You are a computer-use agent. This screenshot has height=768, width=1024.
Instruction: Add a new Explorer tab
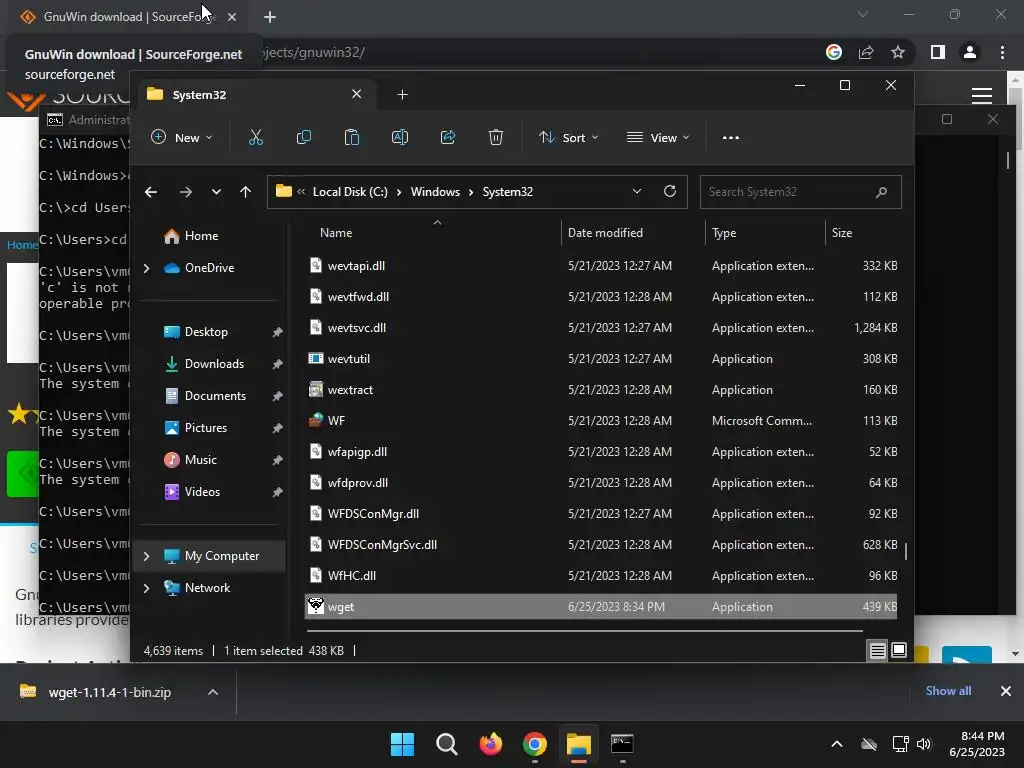click(402, 95)
